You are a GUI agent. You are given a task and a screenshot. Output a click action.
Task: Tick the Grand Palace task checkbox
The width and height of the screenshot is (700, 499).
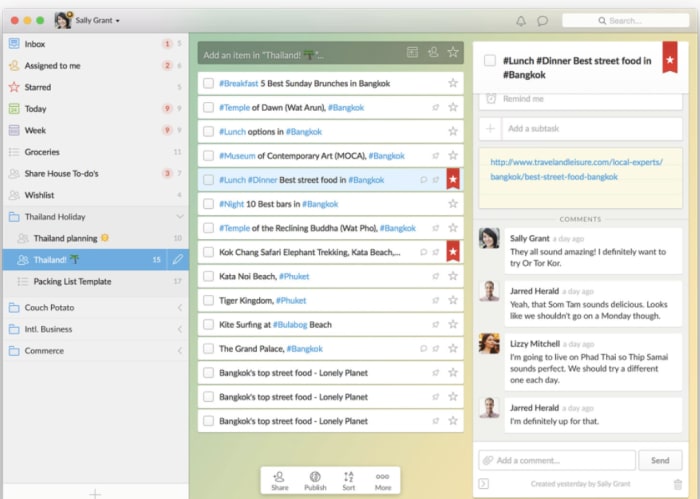click(209, 349)
